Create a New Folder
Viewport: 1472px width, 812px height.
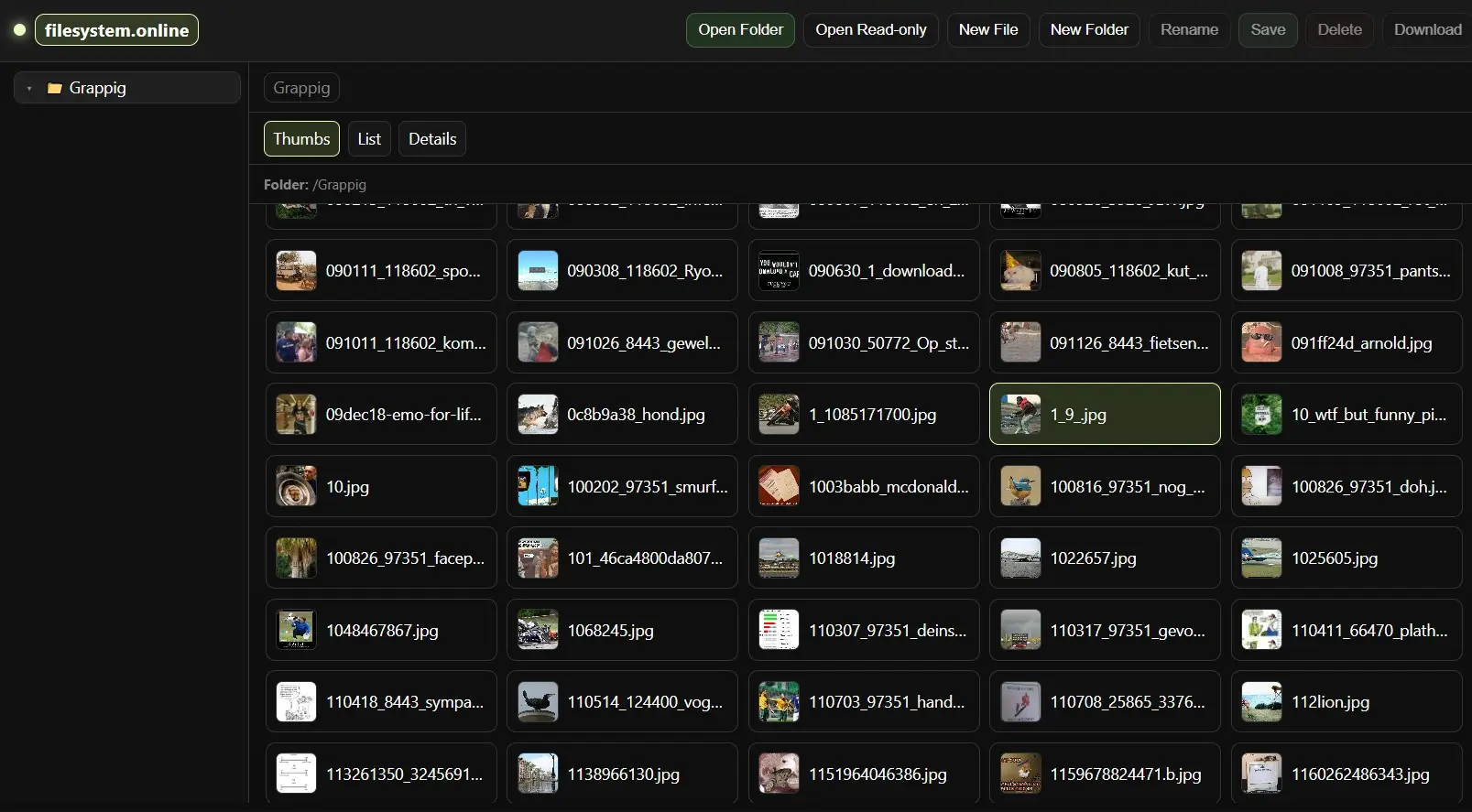[x=1089, y=30]
